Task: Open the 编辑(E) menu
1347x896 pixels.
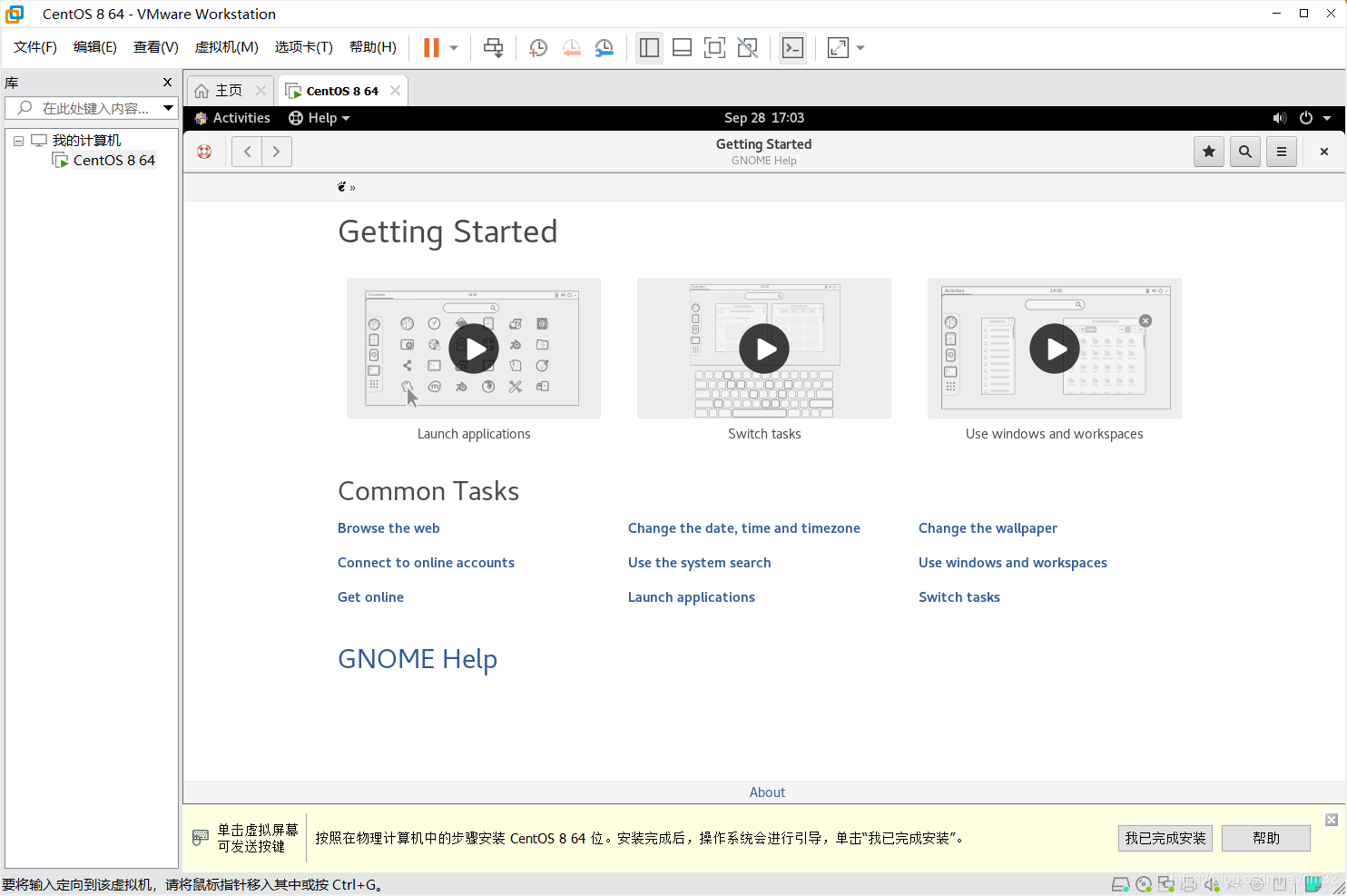Action: [95, 47]
